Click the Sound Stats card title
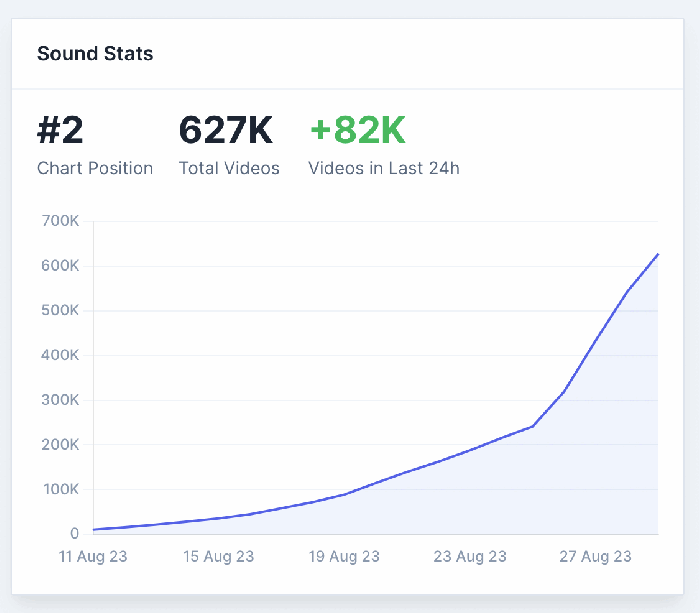Screen dimensions: 700x613 click(x=95, y=53)
